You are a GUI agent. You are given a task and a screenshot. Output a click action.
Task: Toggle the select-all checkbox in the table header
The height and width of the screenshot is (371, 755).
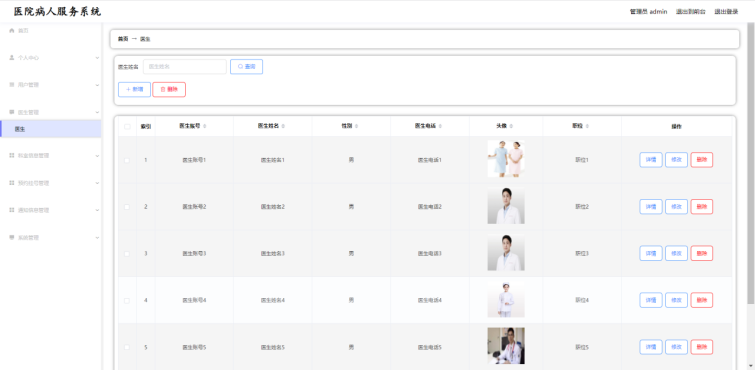127,127
